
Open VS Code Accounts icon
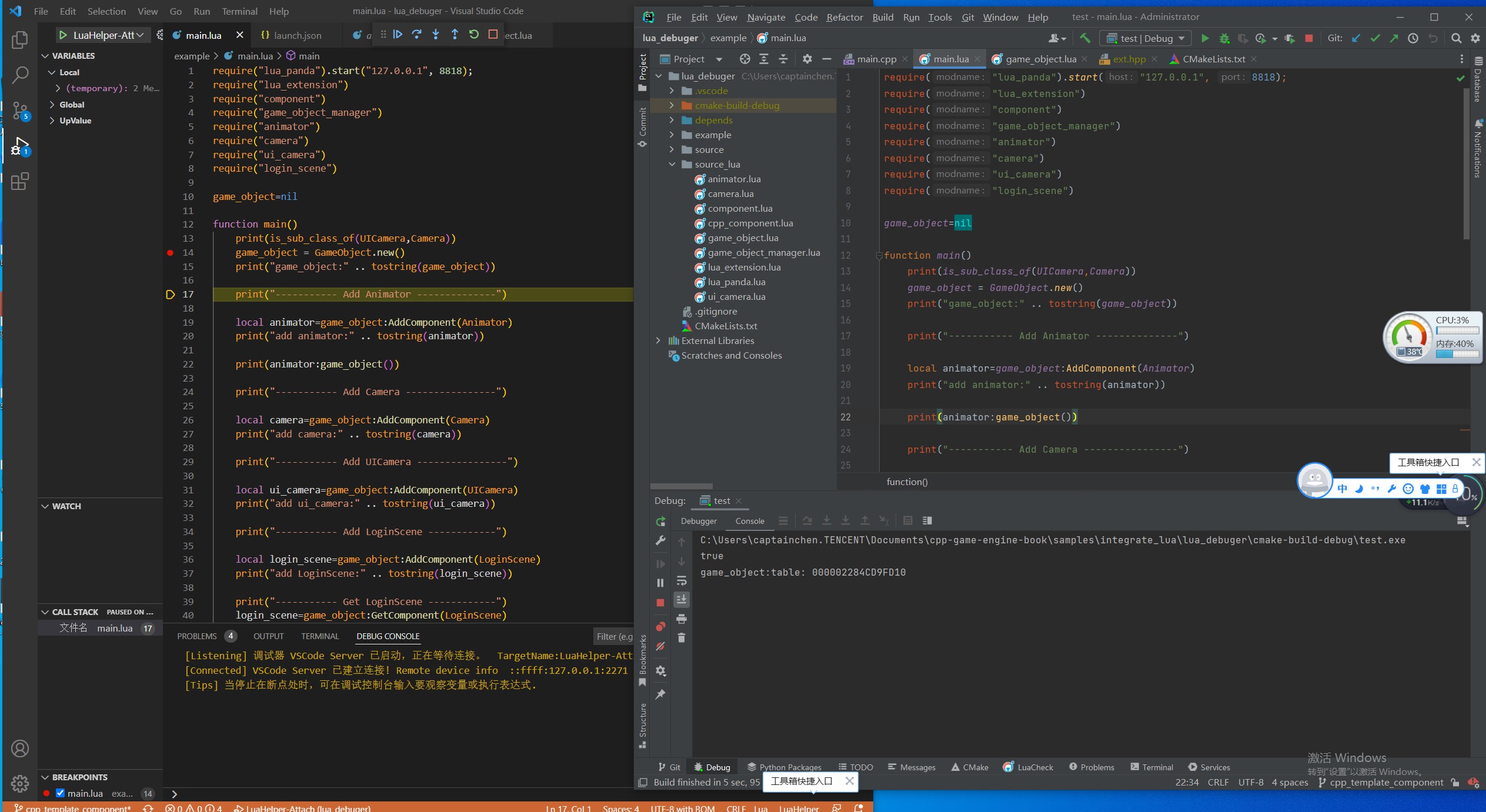click(20, 748)
